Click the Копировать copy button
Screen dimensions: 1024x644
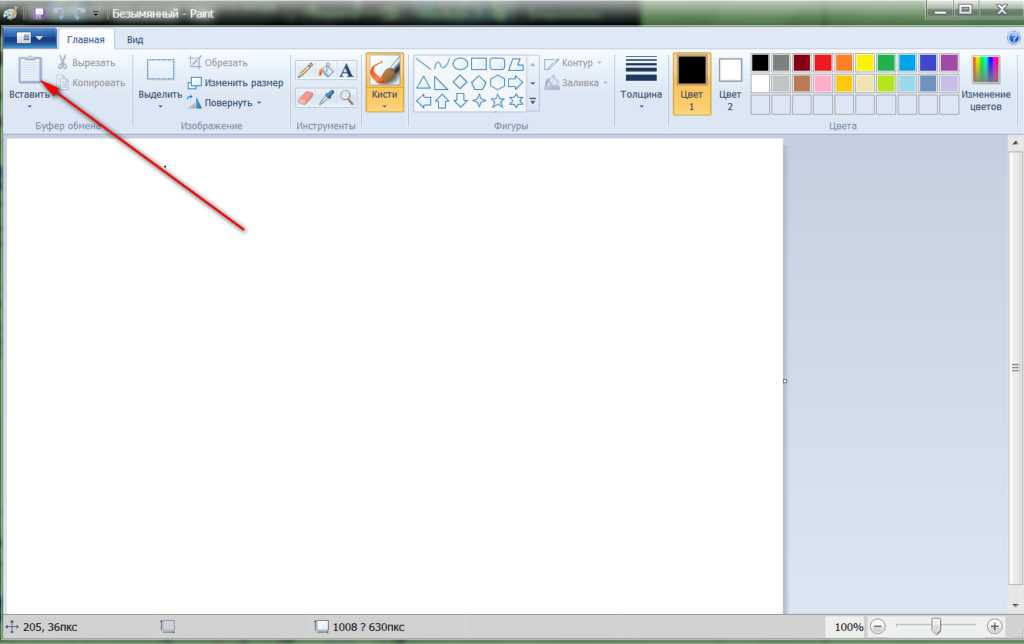click(x=91, y=83)
